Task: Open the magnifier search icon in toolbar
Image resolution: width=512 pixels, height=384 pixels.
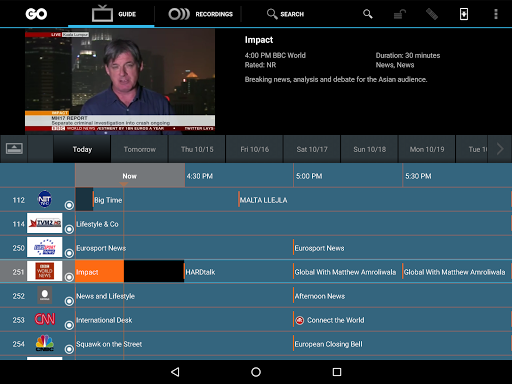Action: [368, 14]
